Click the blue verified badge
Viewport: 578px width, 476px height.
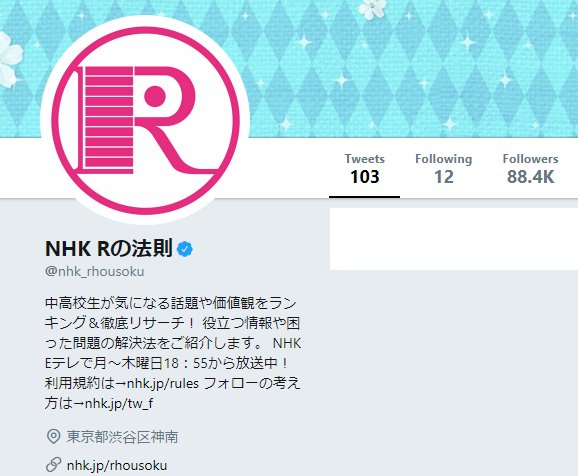pyautogui.click(x=185, y=249)
